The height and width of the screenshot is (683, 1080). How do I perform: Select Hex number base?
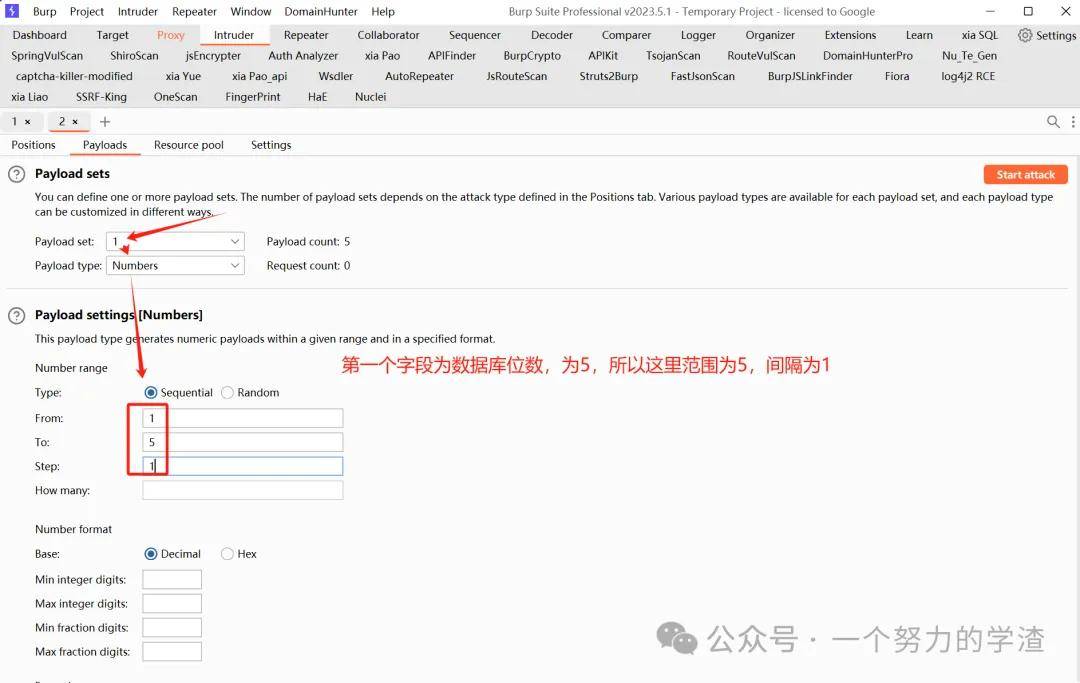227,554
